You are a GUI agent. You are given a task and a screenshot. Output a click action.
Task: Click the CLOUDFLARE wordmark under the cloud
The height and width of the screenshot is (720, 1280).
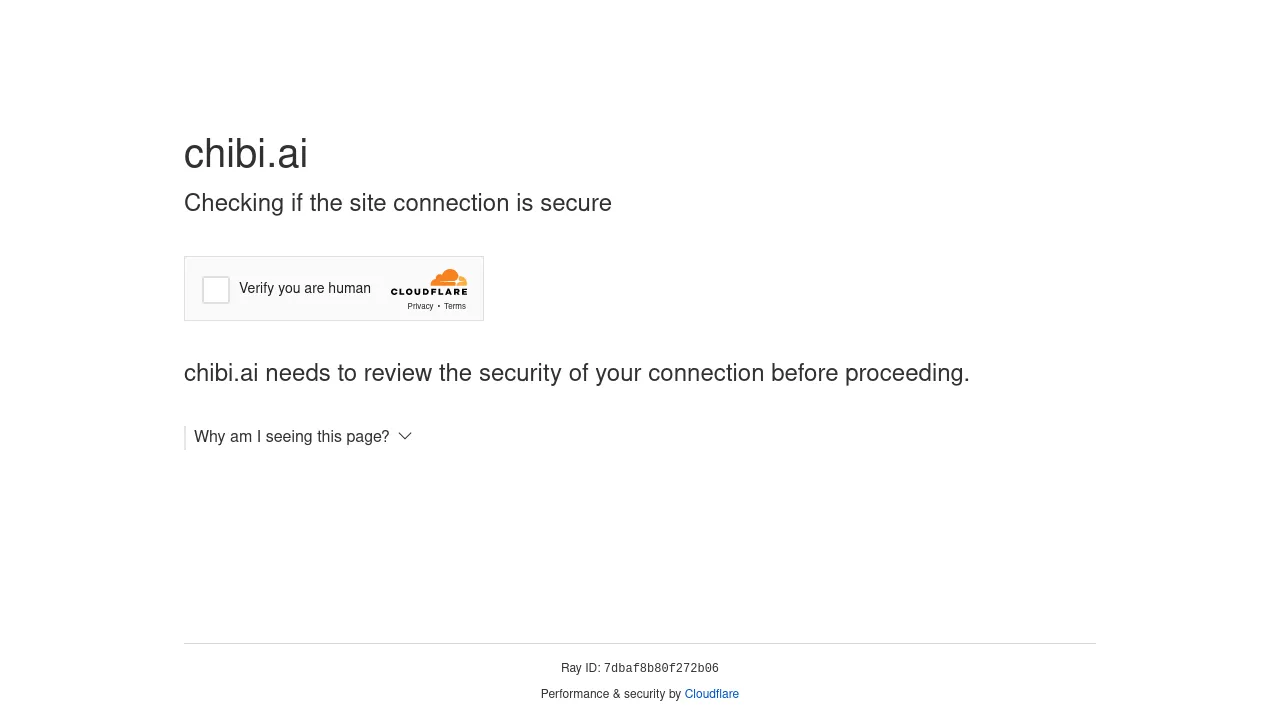[429, 292]
